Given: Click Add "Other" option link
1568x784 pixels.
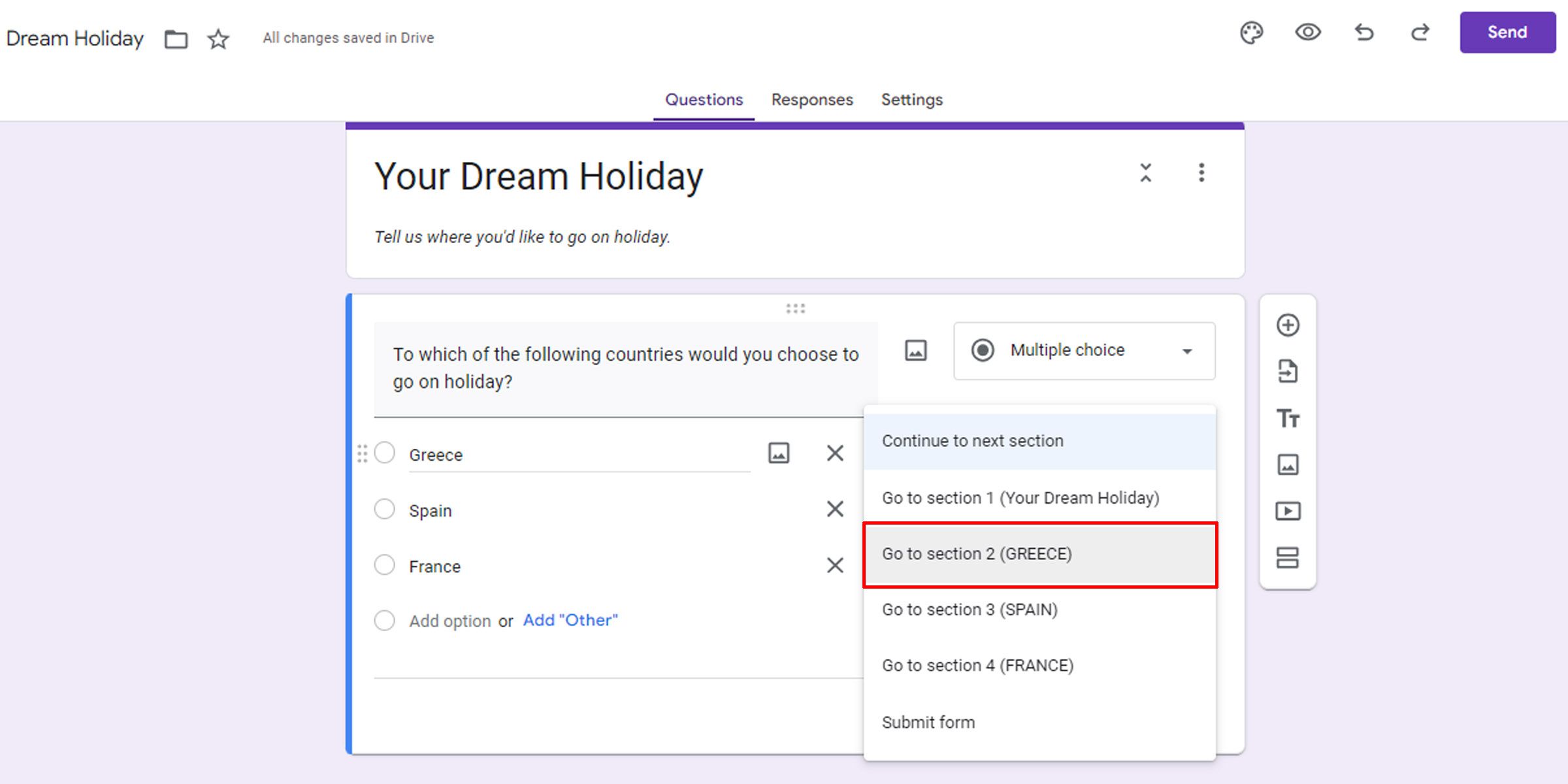Looking at the screenshot, I should click(570, 620).
